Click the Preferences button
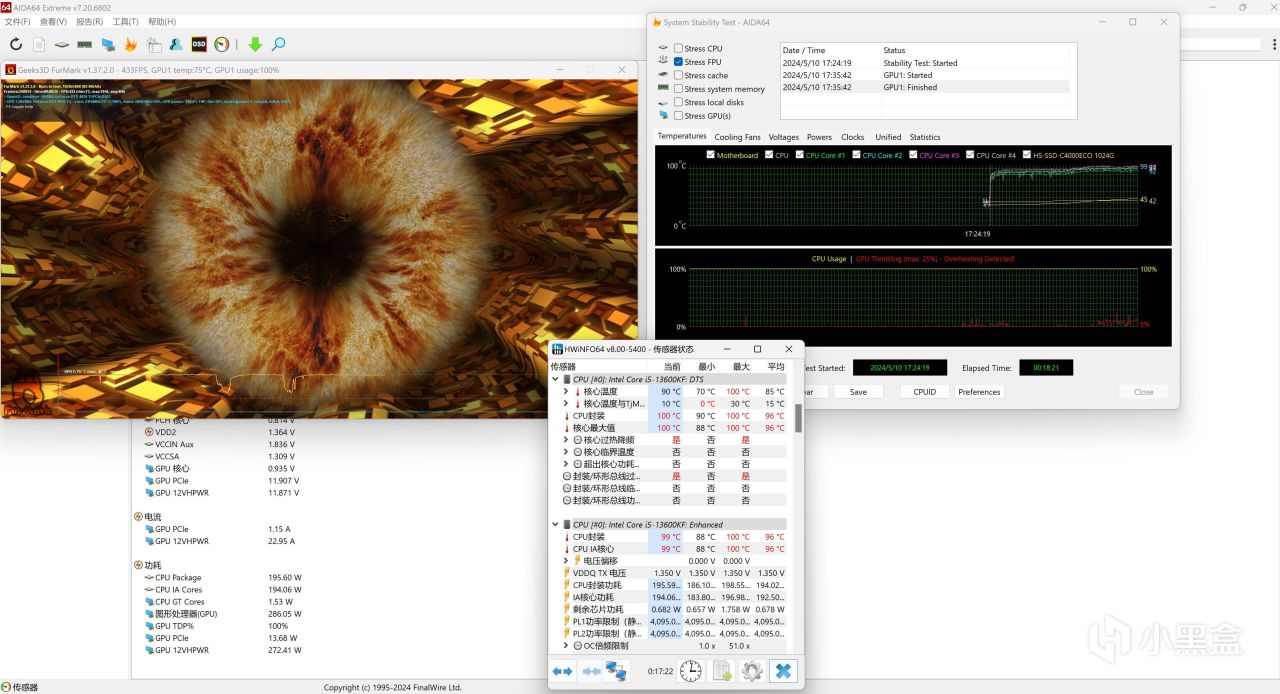Screen dimensions: 1280x694 point(979,392)
